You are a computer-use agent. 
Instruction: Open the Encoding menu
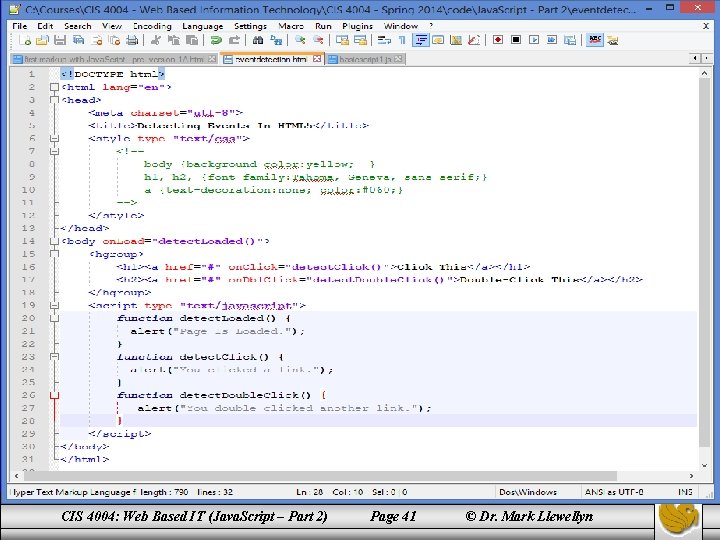[x=152, y=26]
